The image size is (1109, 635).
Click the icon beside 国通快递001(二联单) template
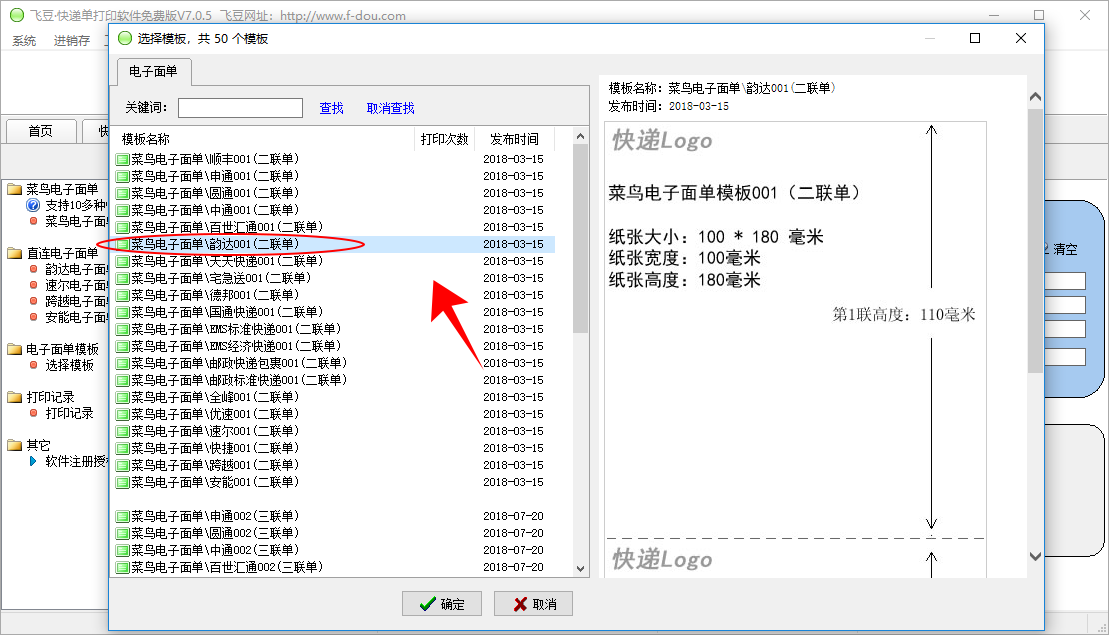122,313
